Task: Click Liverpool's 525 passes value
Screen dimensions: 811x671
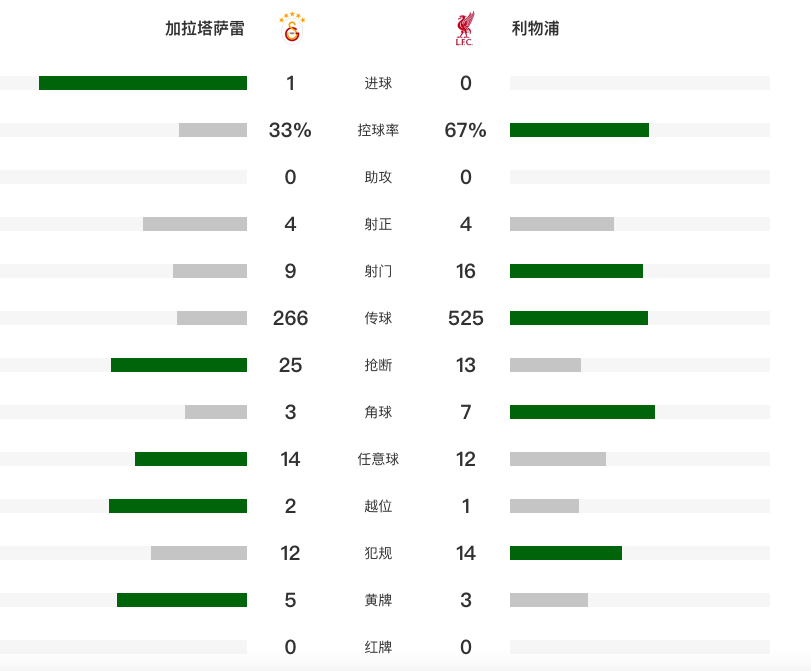Action: [465, 318]
